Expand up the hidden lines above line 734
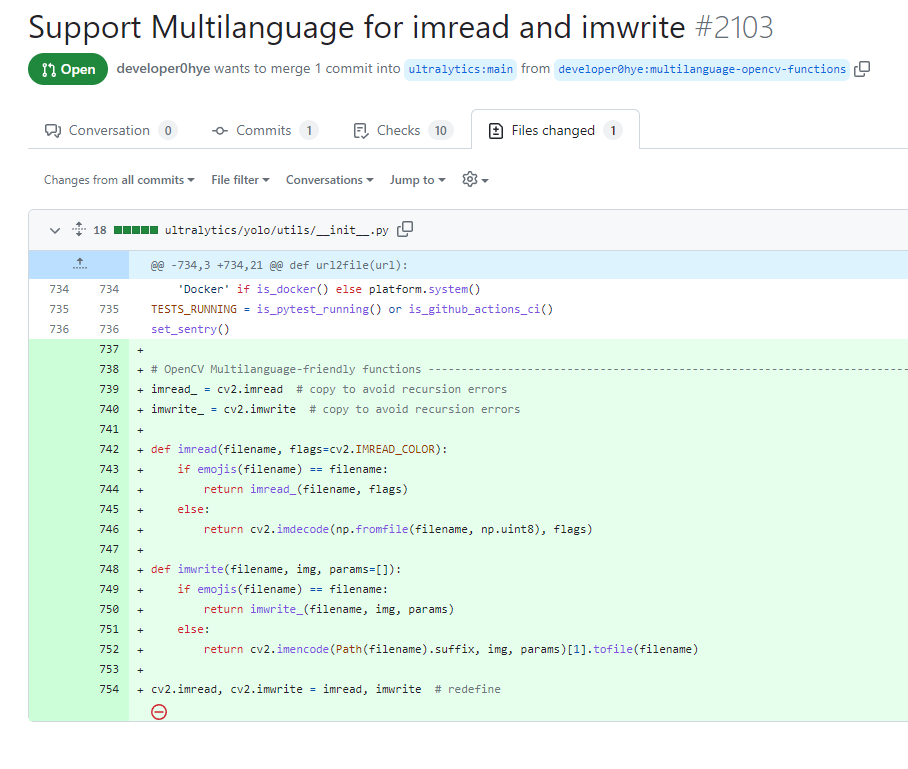Screen dimensions: 908x769 point(80,265)
